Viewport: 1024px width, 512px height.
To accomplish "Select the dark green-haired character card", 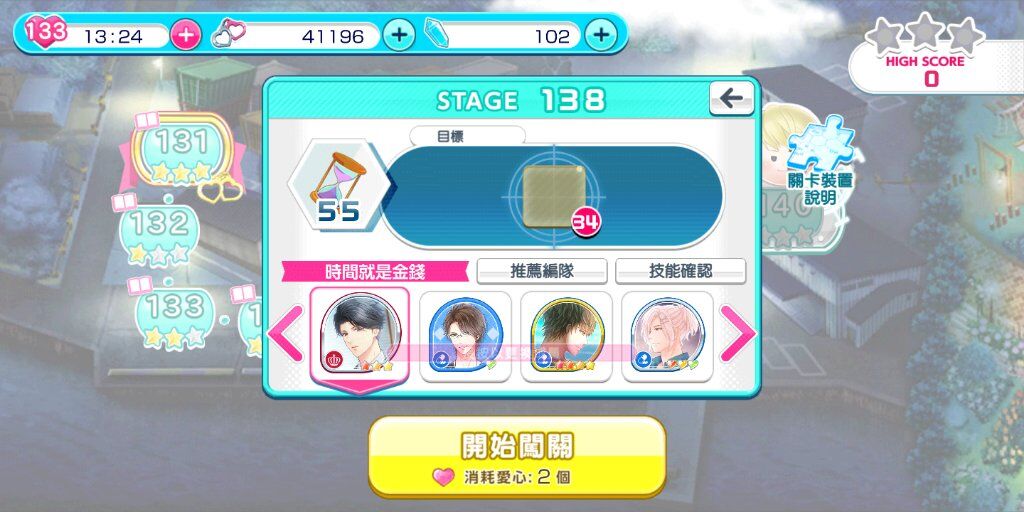I will (x=566, y=336).
